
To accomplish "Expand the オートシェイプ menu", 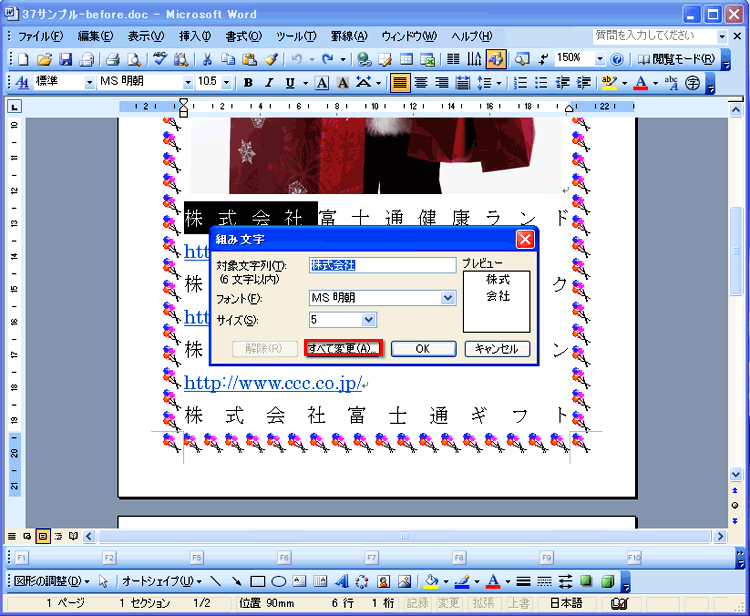I will (162, 581).
